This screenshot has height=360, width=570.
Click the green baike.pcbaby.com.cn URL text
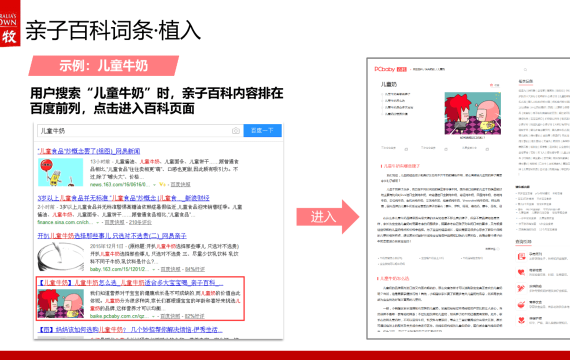(119, 316)
